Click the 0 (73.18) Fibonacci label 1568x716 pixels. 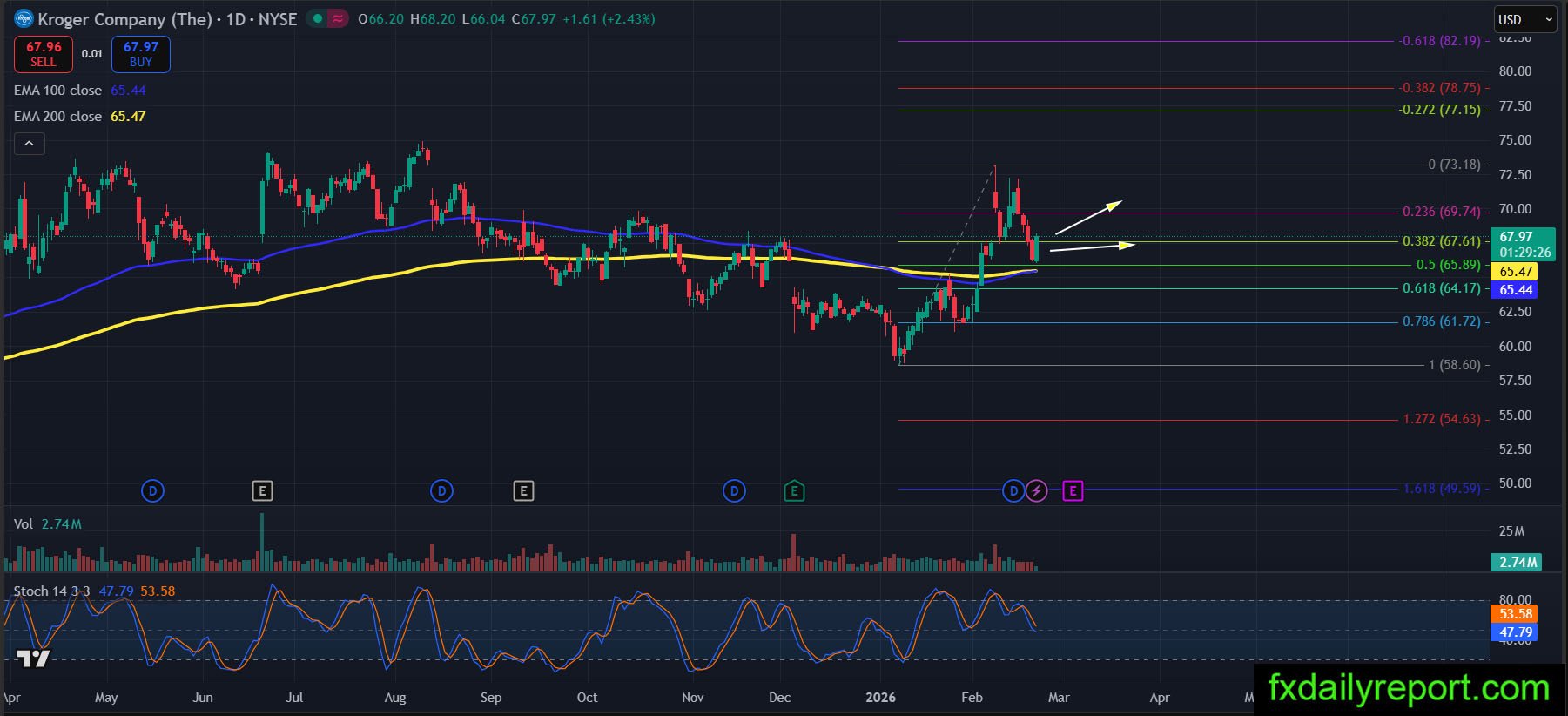[x=1454, y=165]
